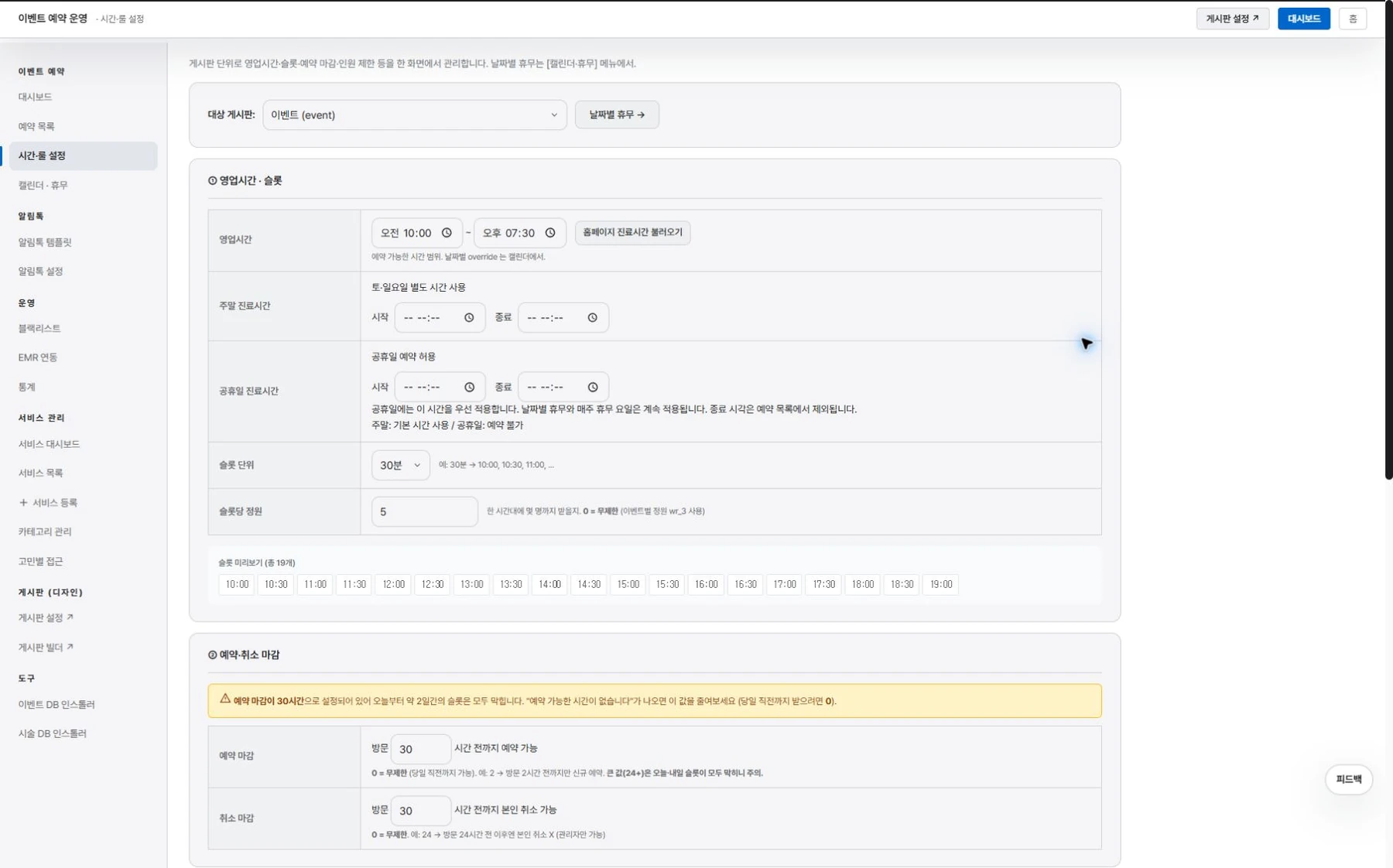Viewport: 1393px width, 868px height.
Task: Select the 15:00 slot preview chip
Action: pos(628,585)
